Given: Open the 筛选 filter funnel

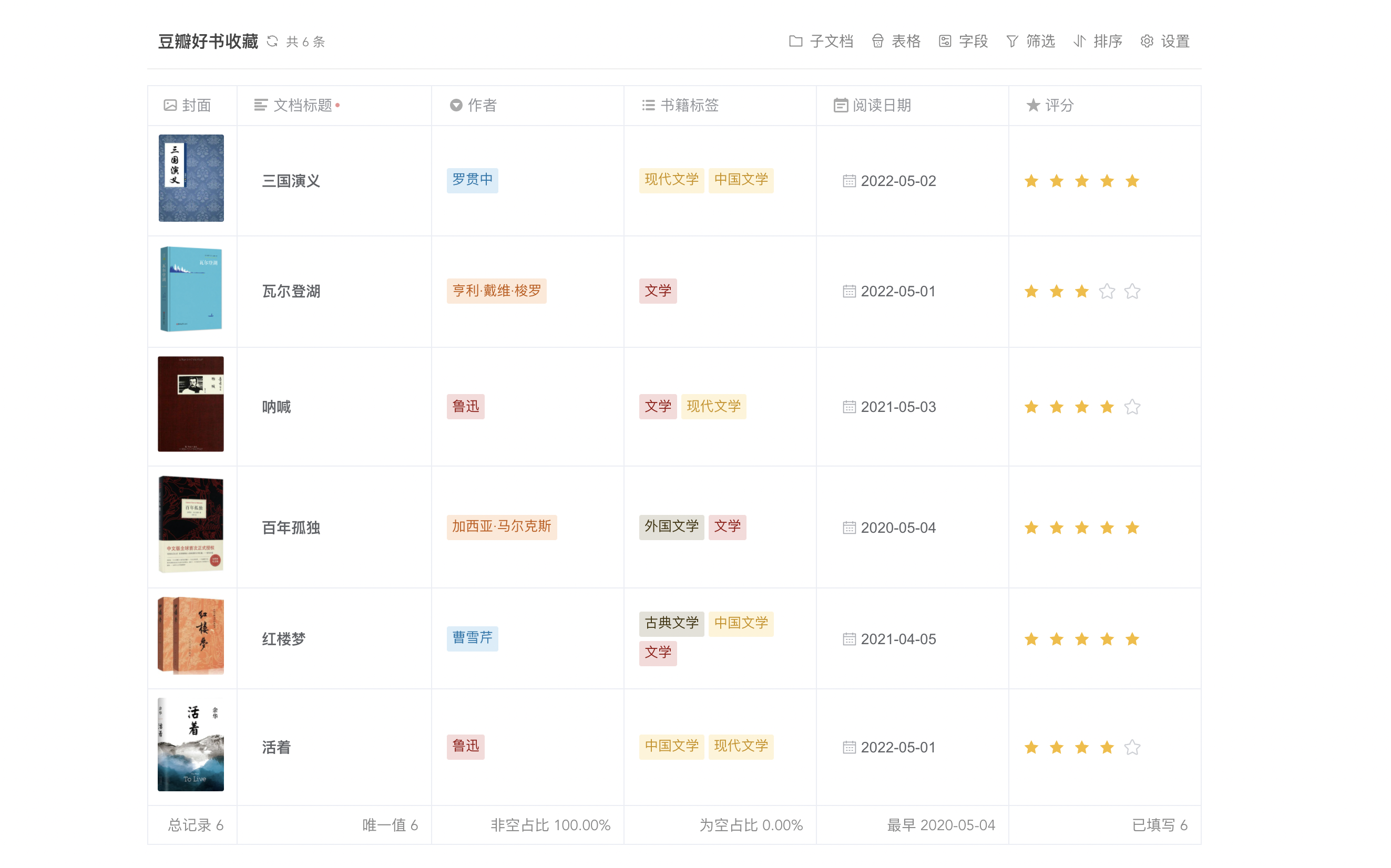Looking at the screenshot, I should click(1012, 42).
